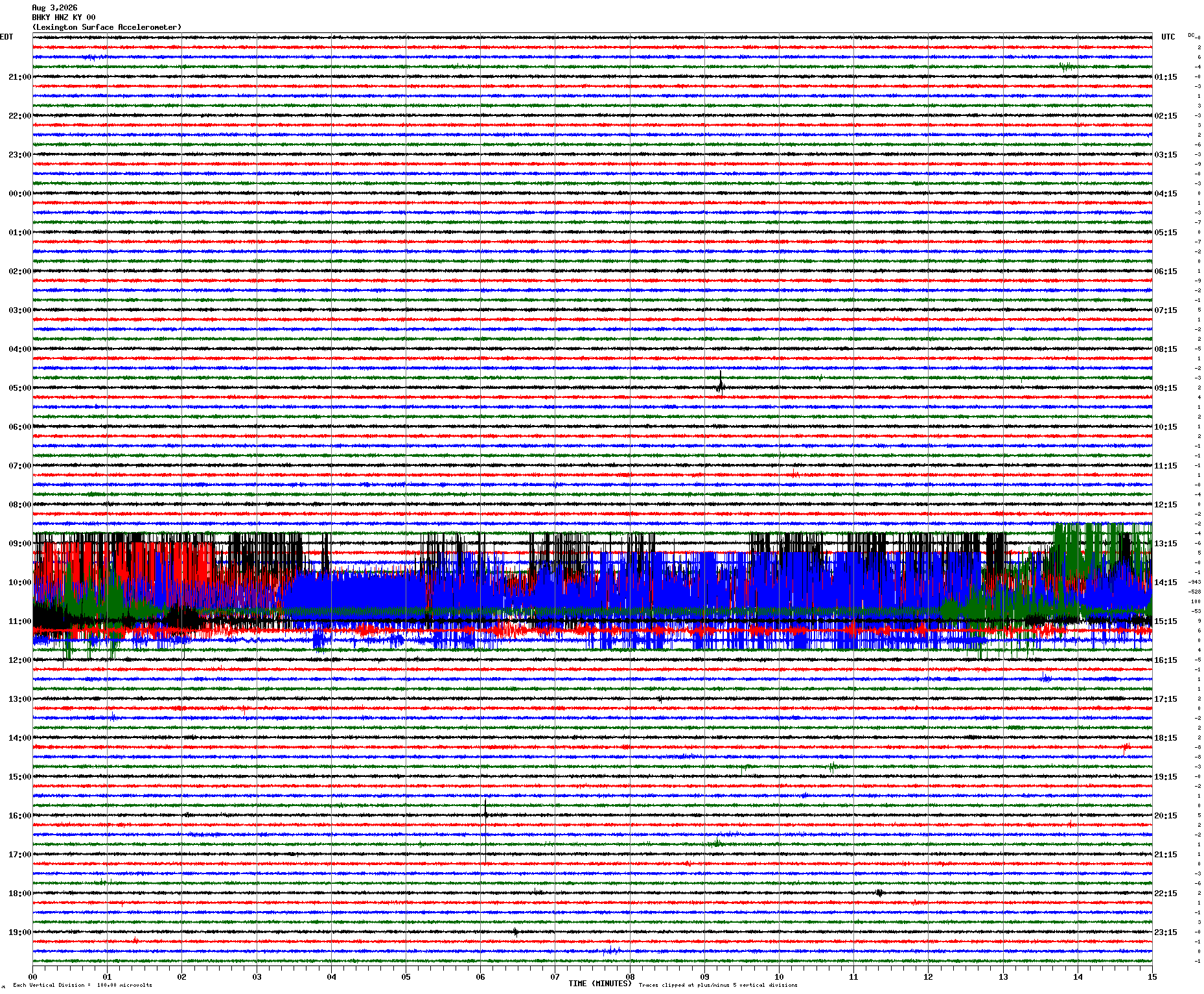Click the "19:00" EDT row label

(x=19, y=932)
